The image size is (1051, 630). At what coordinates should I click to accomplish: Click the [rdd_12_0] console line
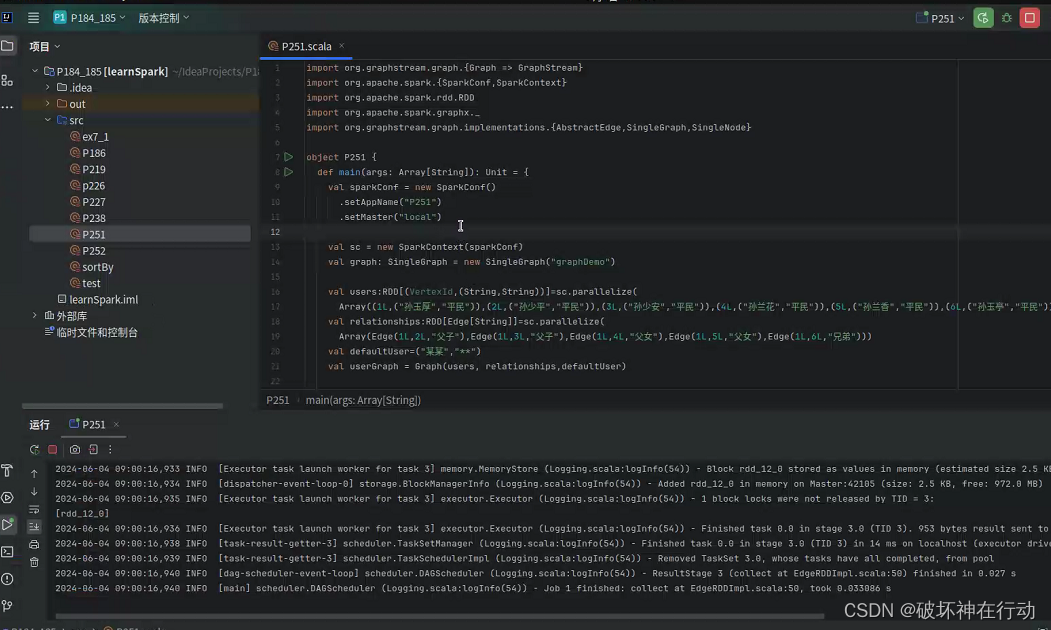[82, 513]
